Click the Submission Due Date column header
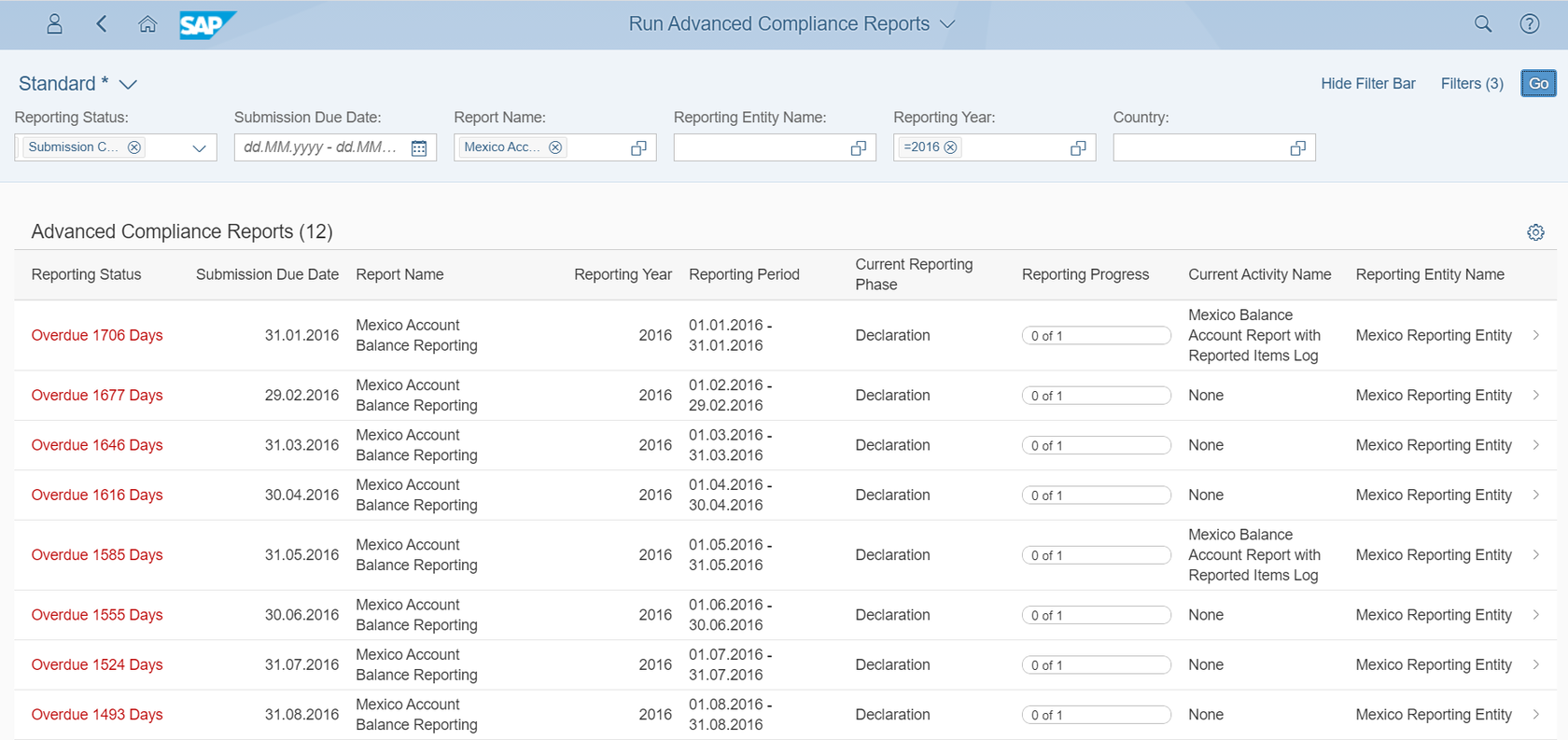Screen dimensions: 1568x740 tap(267, 274)
